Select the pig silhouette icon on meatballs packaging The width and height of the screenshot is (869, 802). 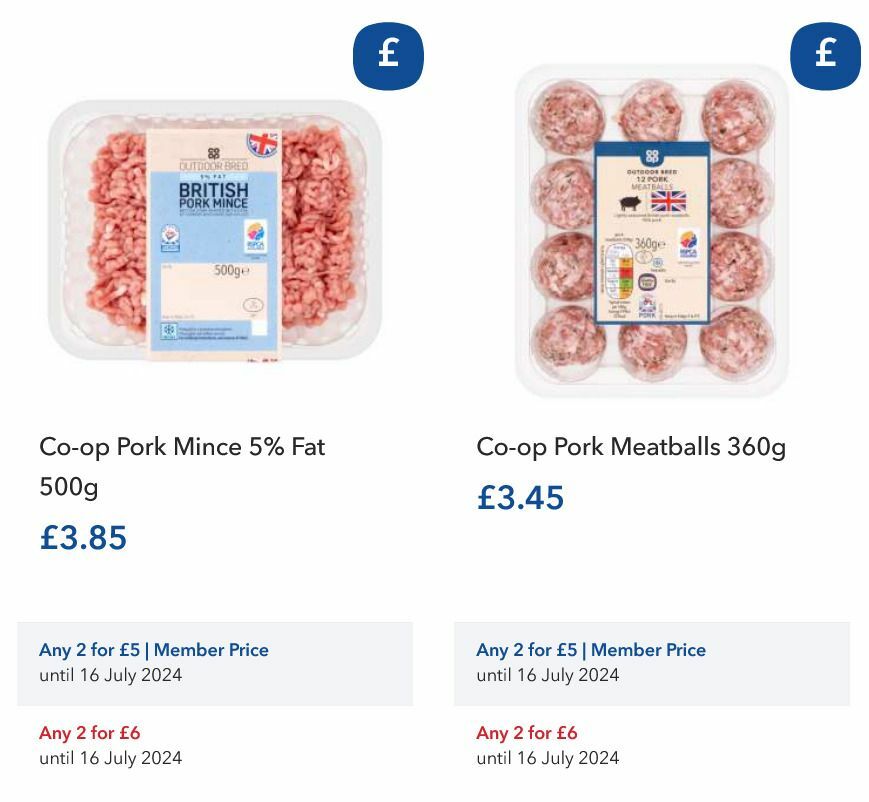coord(629,201)
